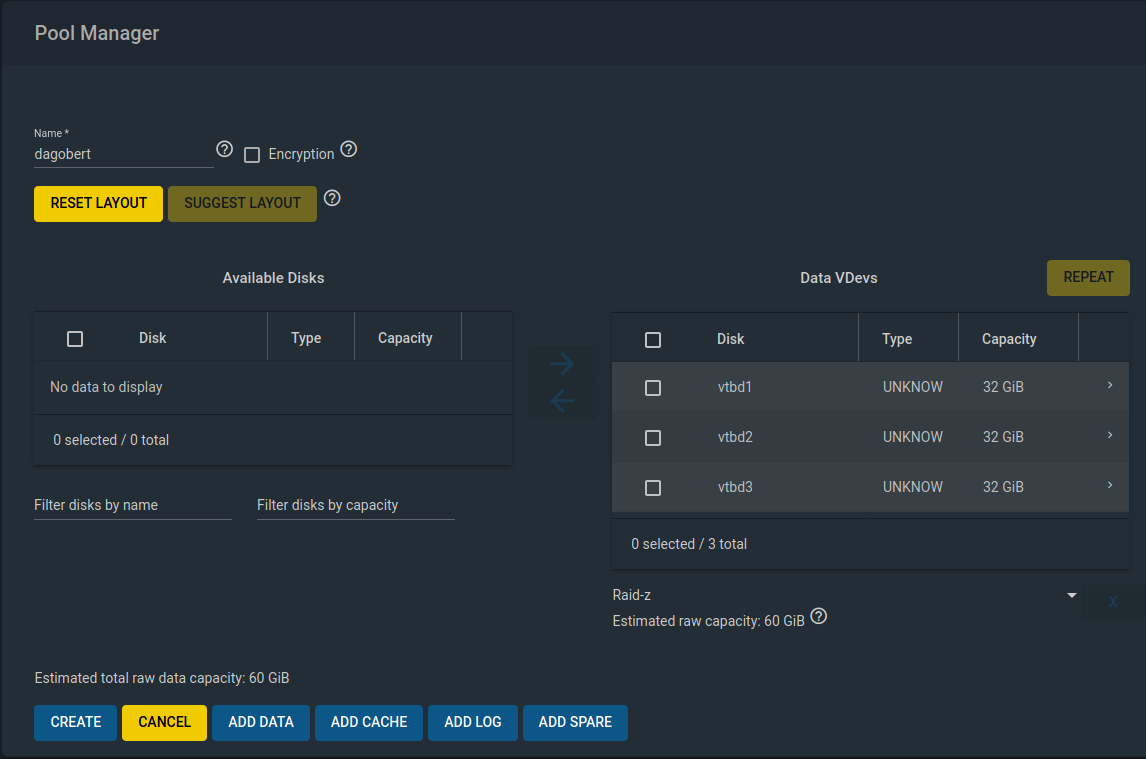Image resolution: width=1146 pixels, height=759 pixels.
Task: Enable the Encryption checkbox
Action: [252, 155]
